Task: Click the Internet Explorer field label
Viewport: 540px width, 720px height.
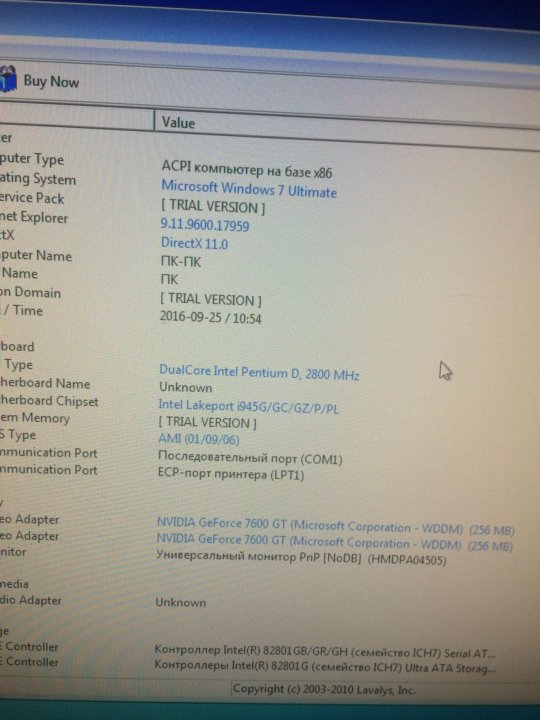Action: tap(34, 217)
